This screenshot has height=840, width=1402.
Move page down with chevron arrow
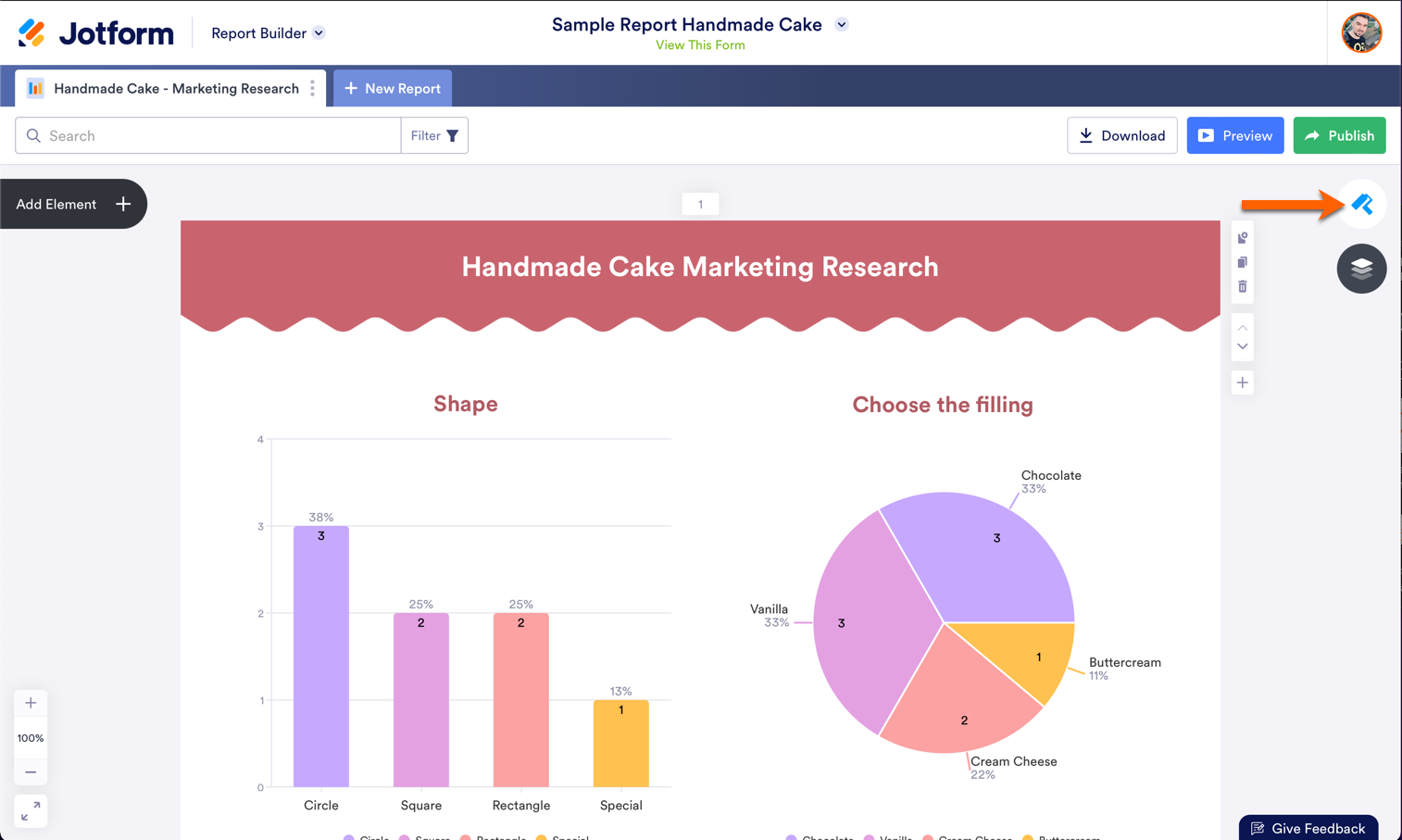coord(1243,346)
